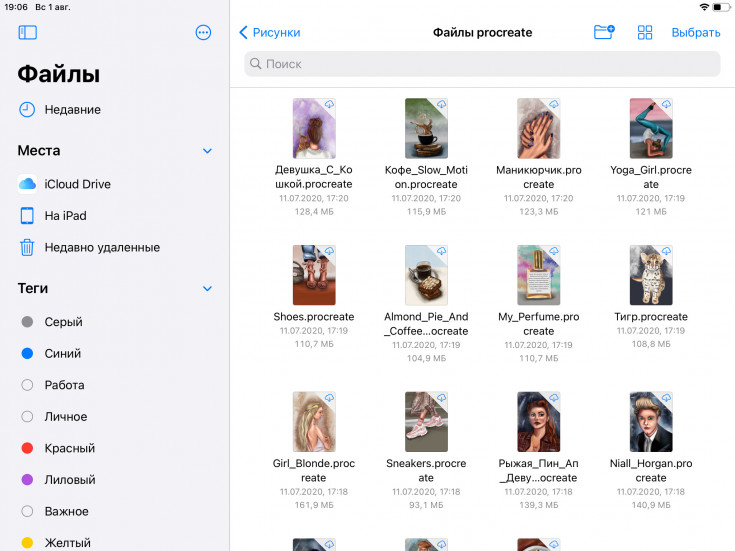Open Shoes.procreate thumbnail

314,275
